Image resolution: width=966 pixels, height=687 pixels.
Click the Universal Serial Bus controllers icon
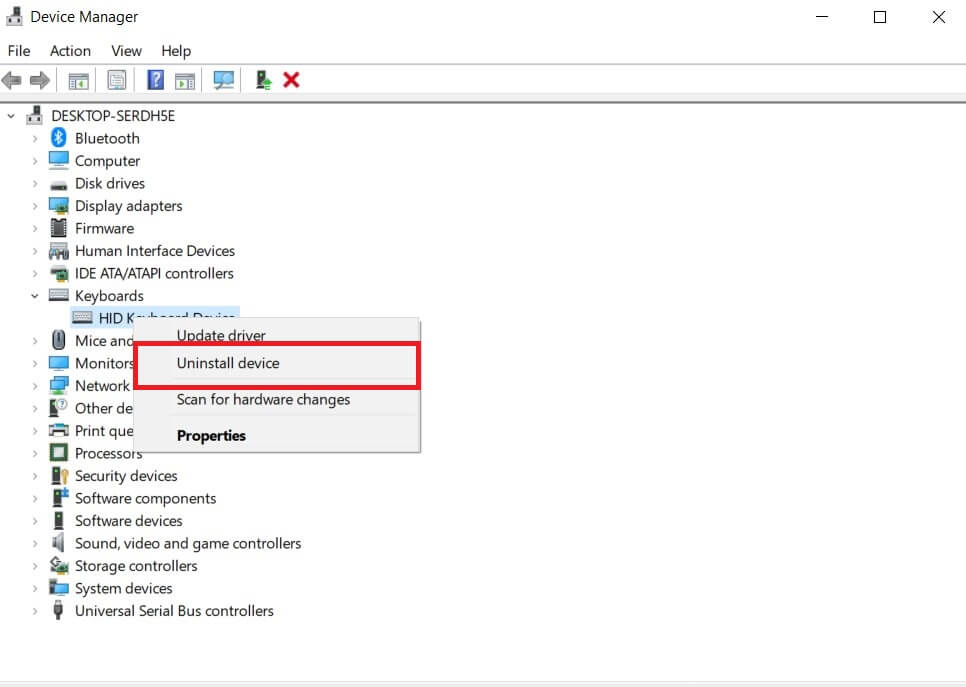tap(58, 611)
